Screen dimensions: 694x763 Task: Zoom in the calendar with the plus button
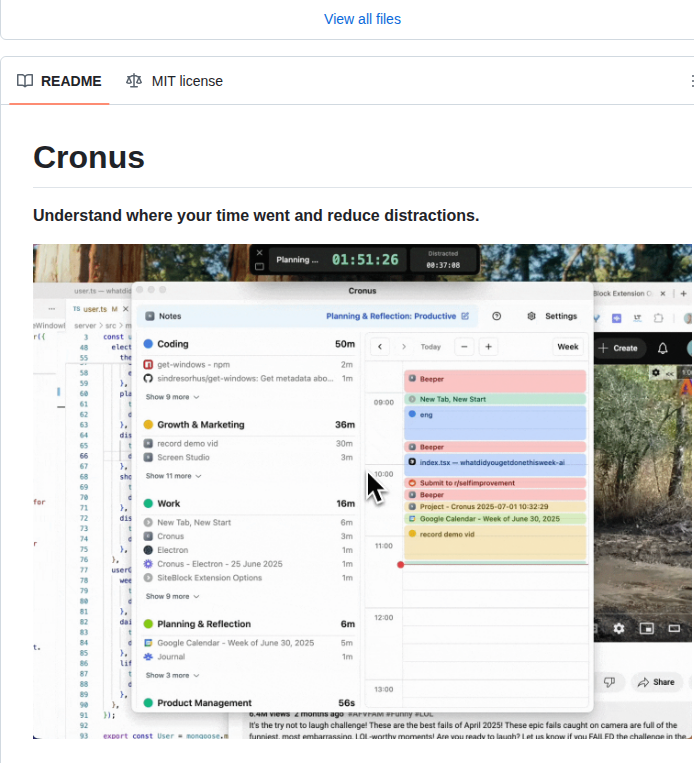488,346
